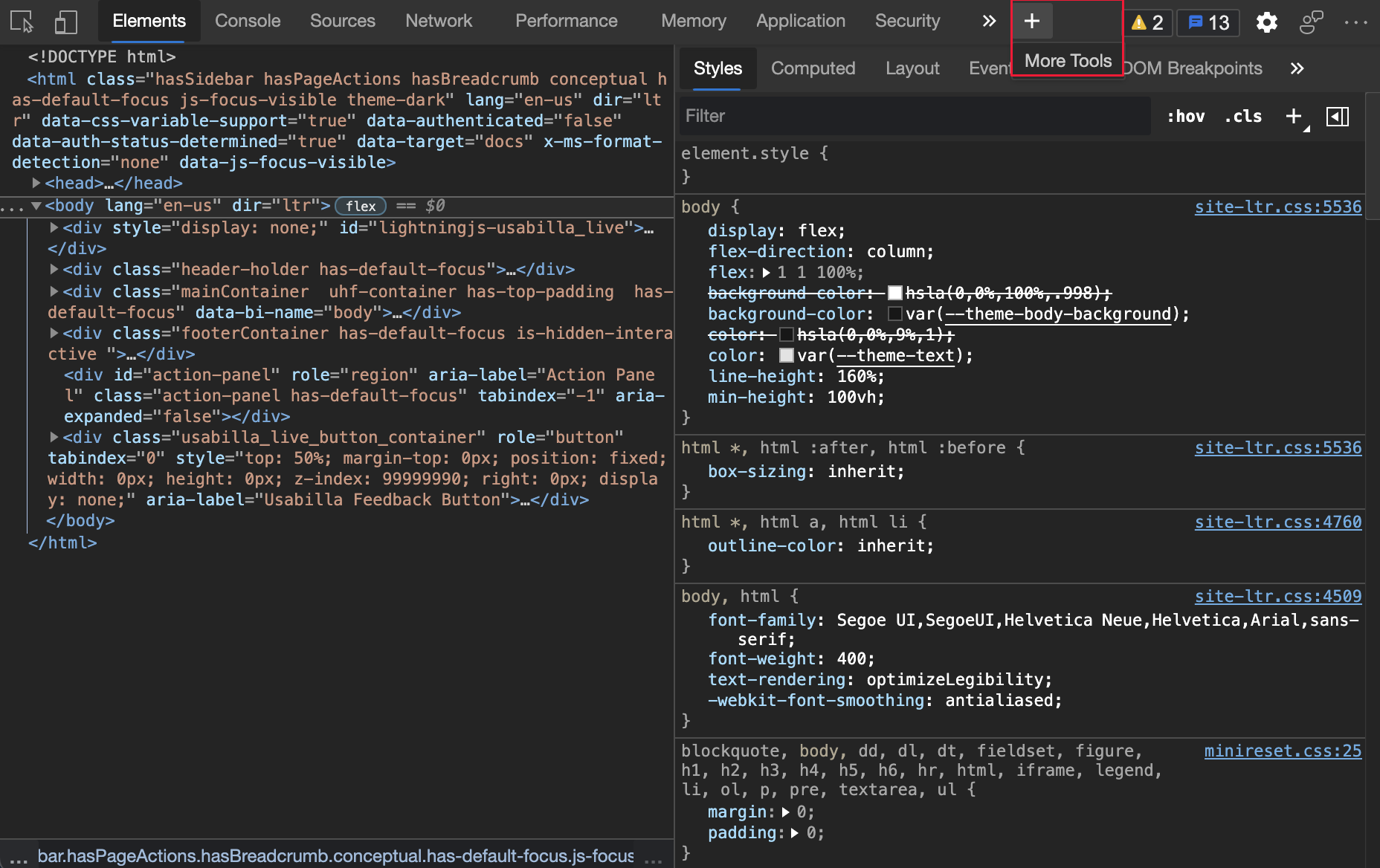Click the --theme-text color swatch
This screenshot has height=868, width=1380.
786,355
